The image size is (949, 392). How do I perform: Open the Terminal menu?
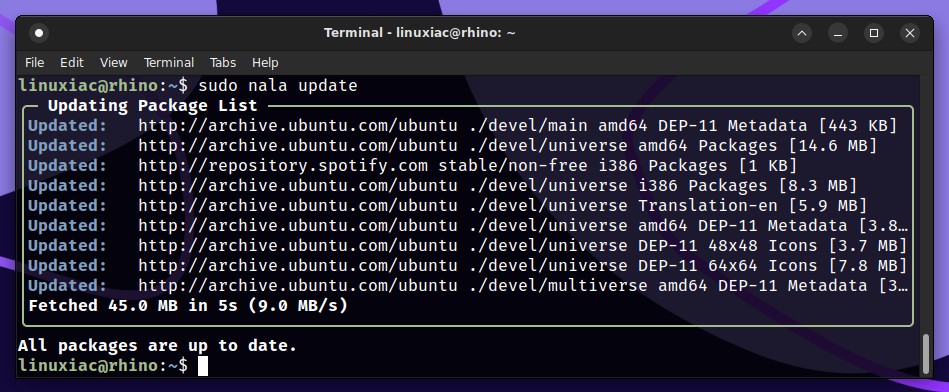tap(169, 63)
